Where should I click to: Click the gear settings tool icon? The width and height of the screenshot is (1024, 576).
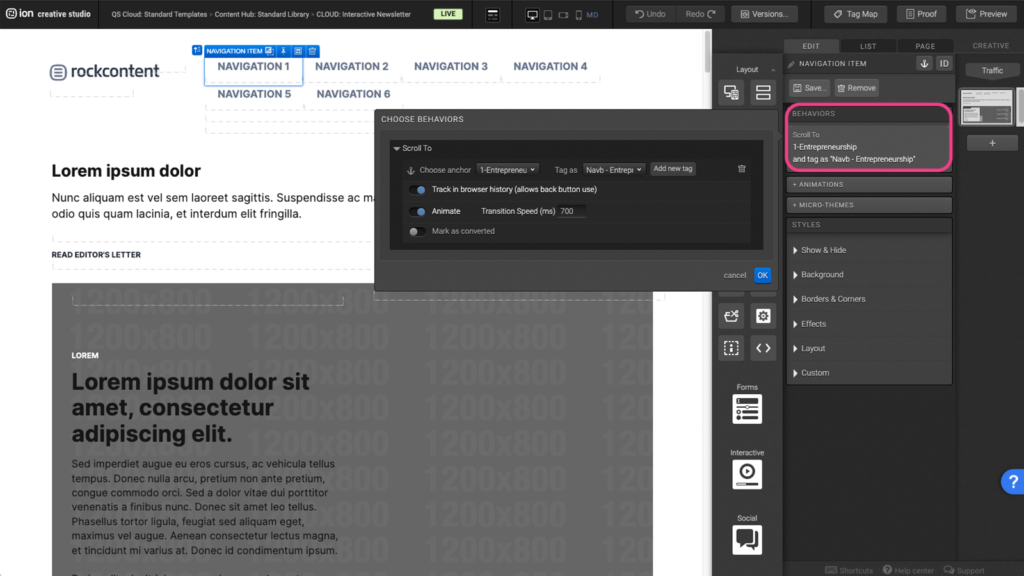click(763, 316)
